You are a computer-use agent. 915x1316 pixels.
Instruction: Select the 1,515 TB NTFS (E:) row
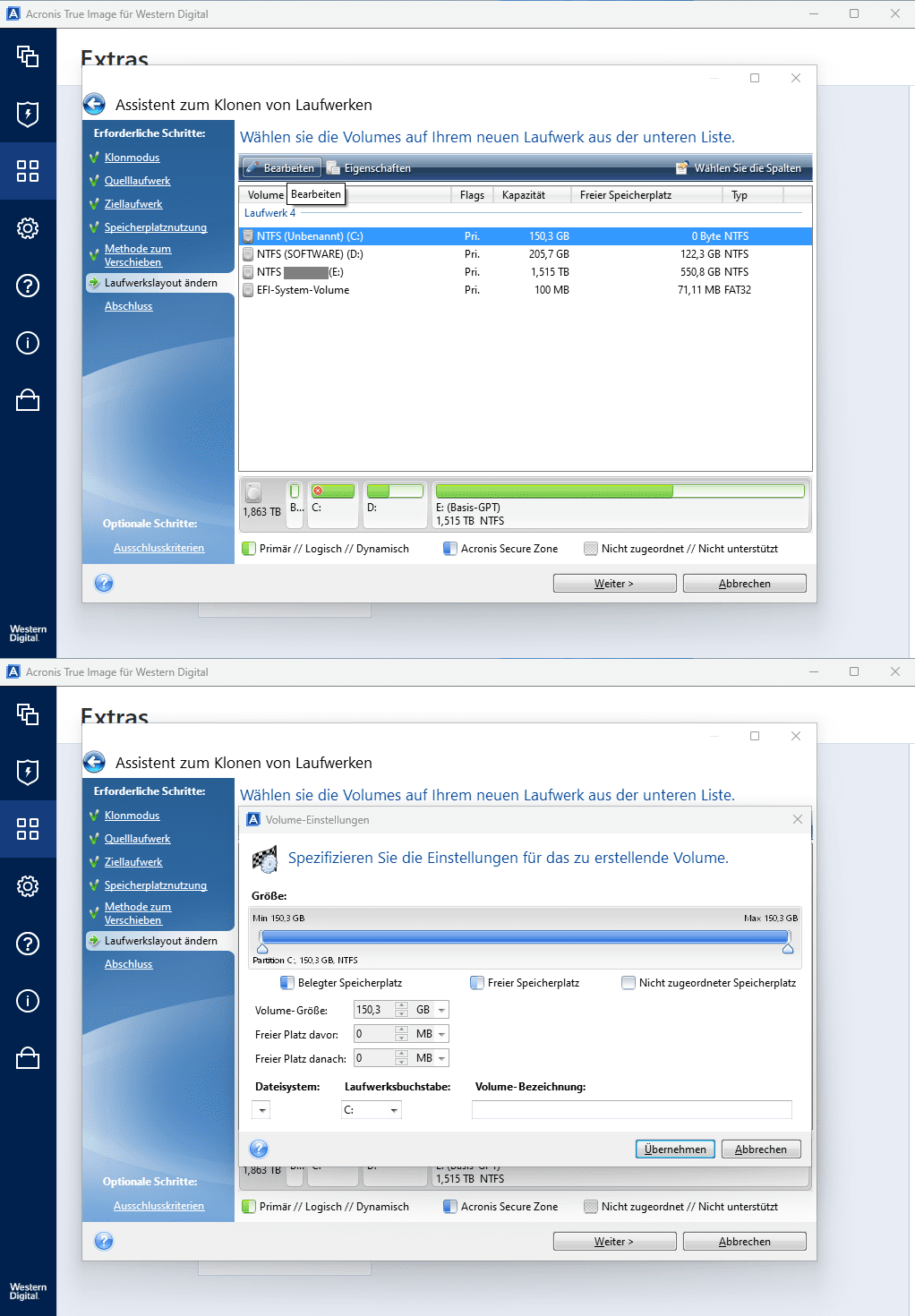526,272
